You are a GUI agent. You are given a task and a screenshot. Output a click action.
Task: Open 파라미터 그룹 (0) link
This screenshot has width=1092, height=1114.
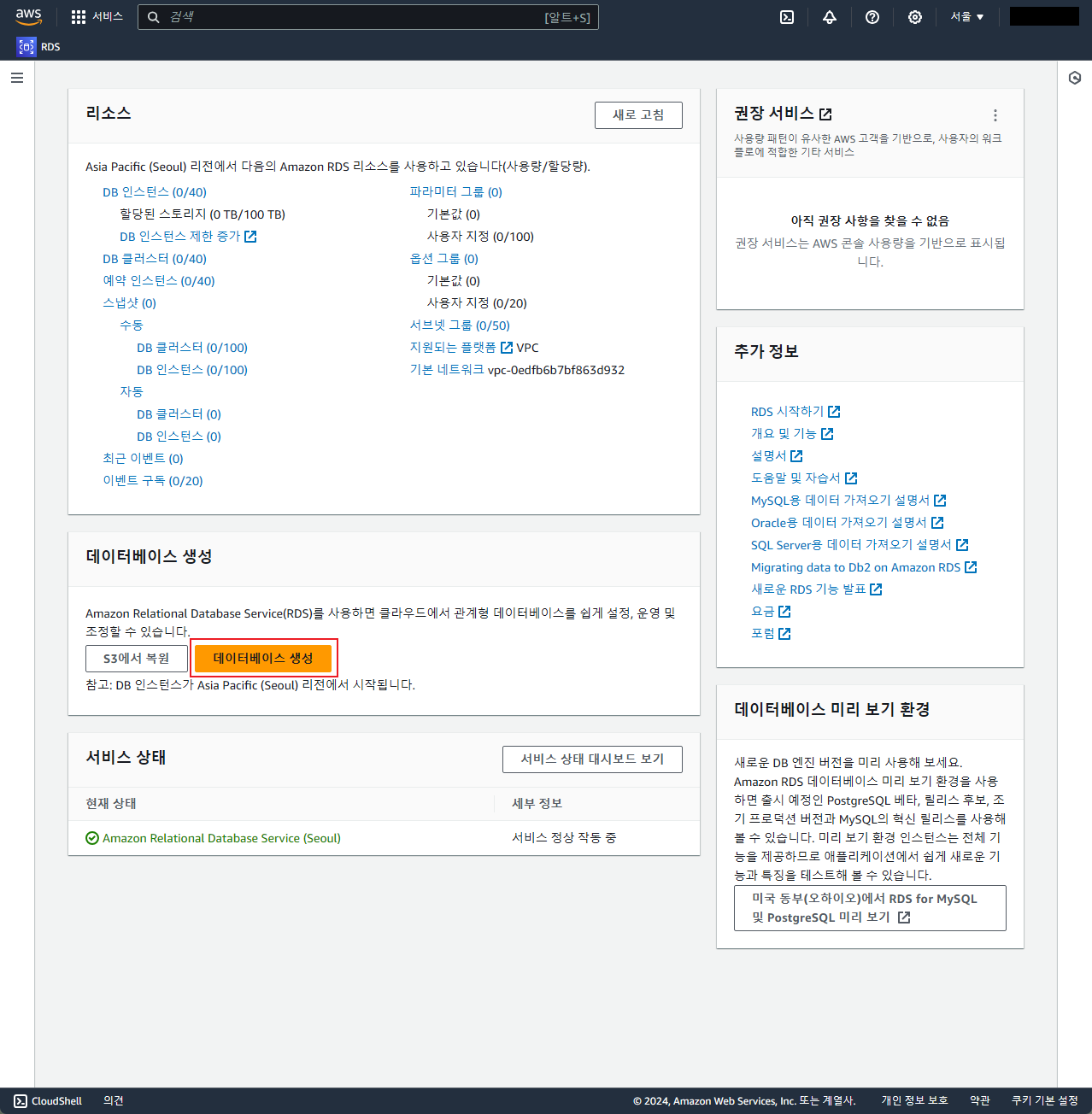pyautogui.click(x=456, y=192)
